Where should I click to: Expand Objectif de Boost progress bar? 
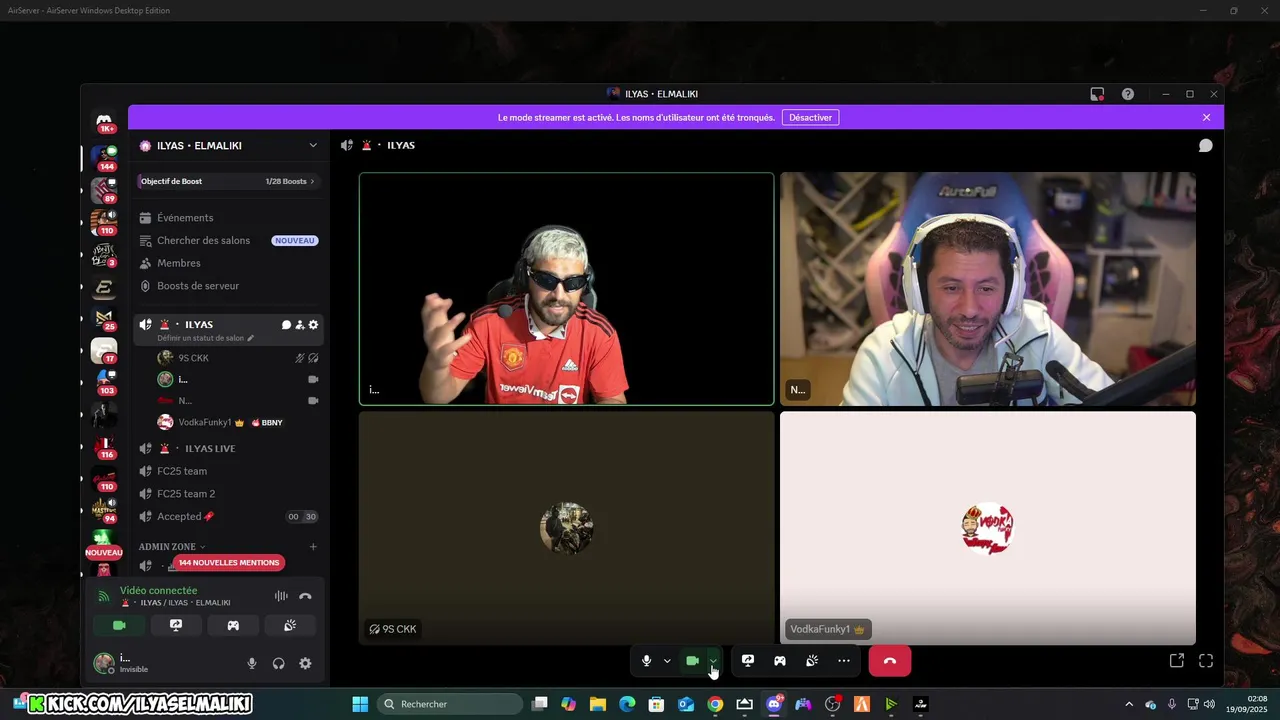[x=228, y=181]
